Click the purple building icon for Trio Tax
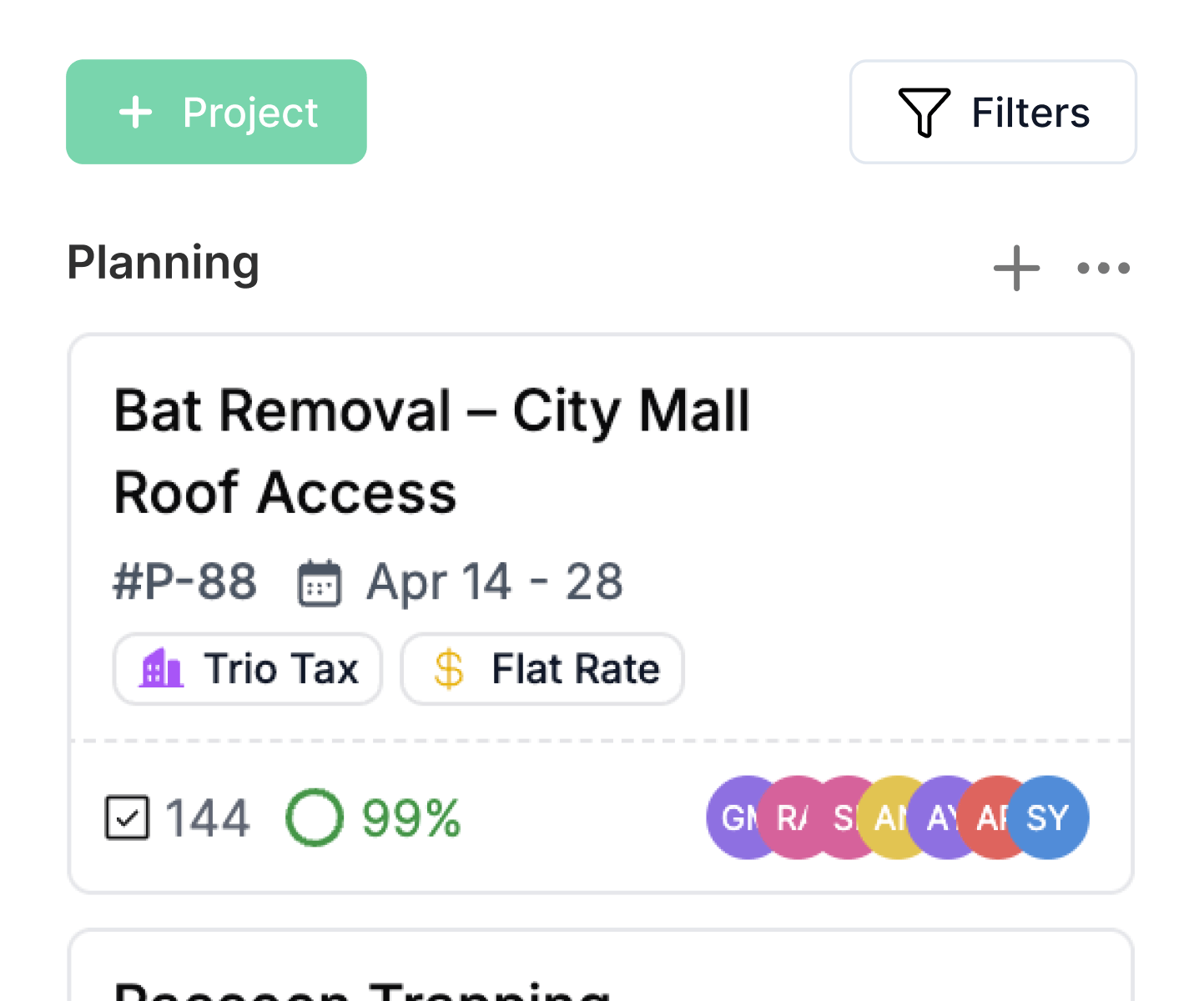Image resolution: width=1204 pixels, height=1001 pixels. (x=161, y=669)
